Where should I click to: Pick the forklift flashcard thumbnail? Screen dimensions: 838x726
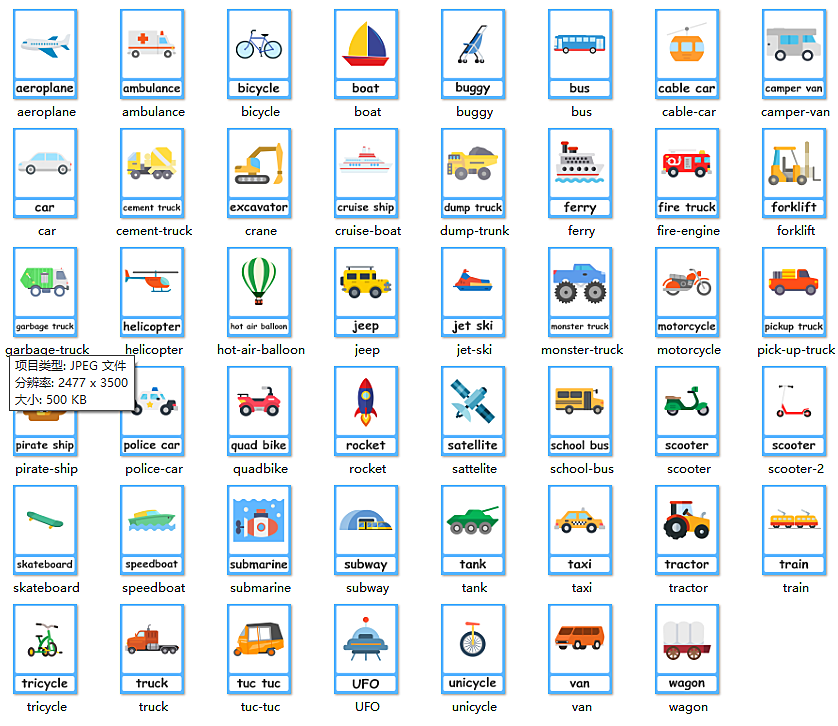click(x=794, y=173)
